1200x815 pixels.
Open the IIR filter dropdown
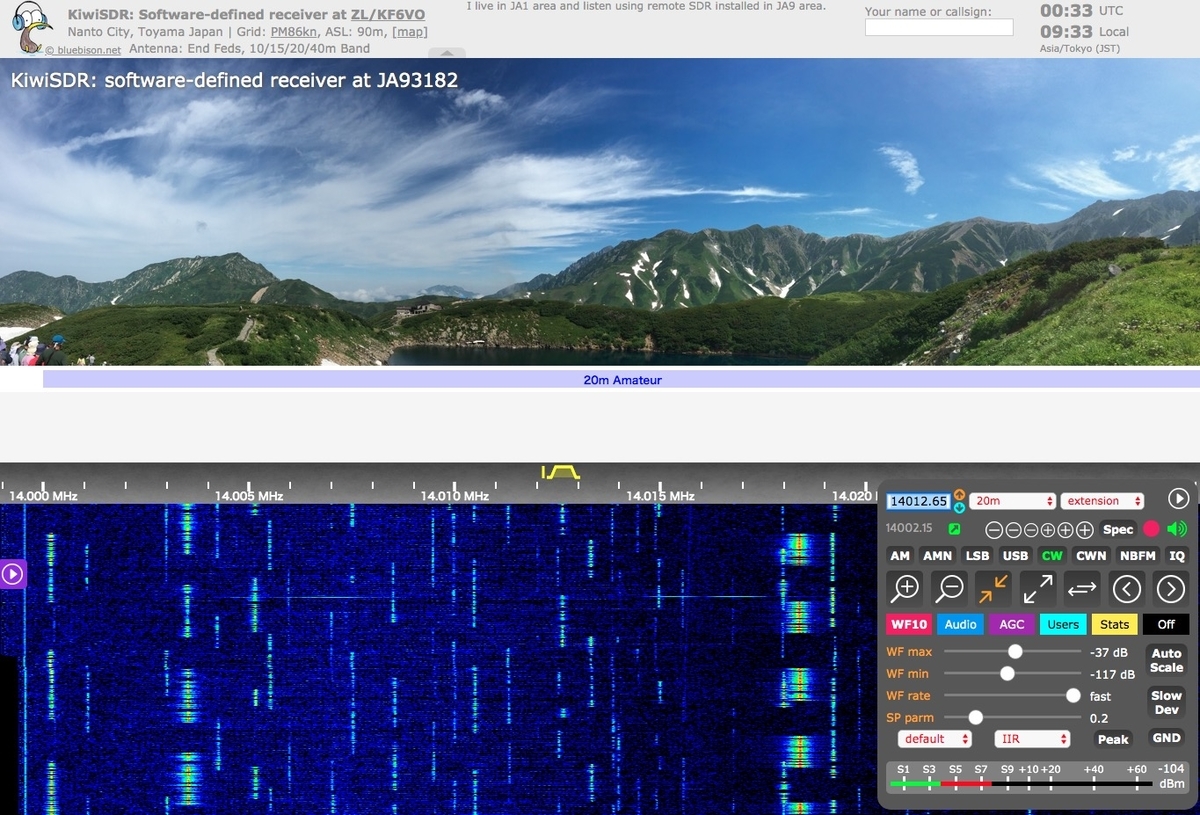coord(1032,739)
